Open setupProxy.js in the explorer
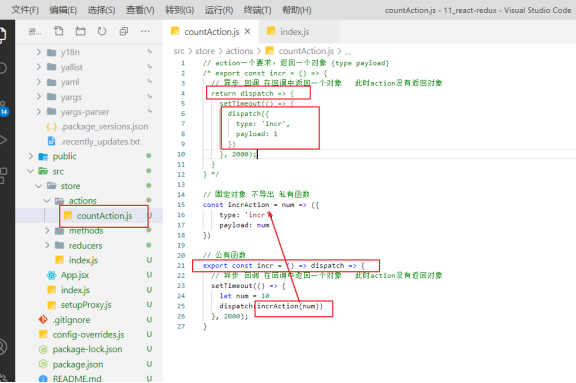 [x=89, y=305]
